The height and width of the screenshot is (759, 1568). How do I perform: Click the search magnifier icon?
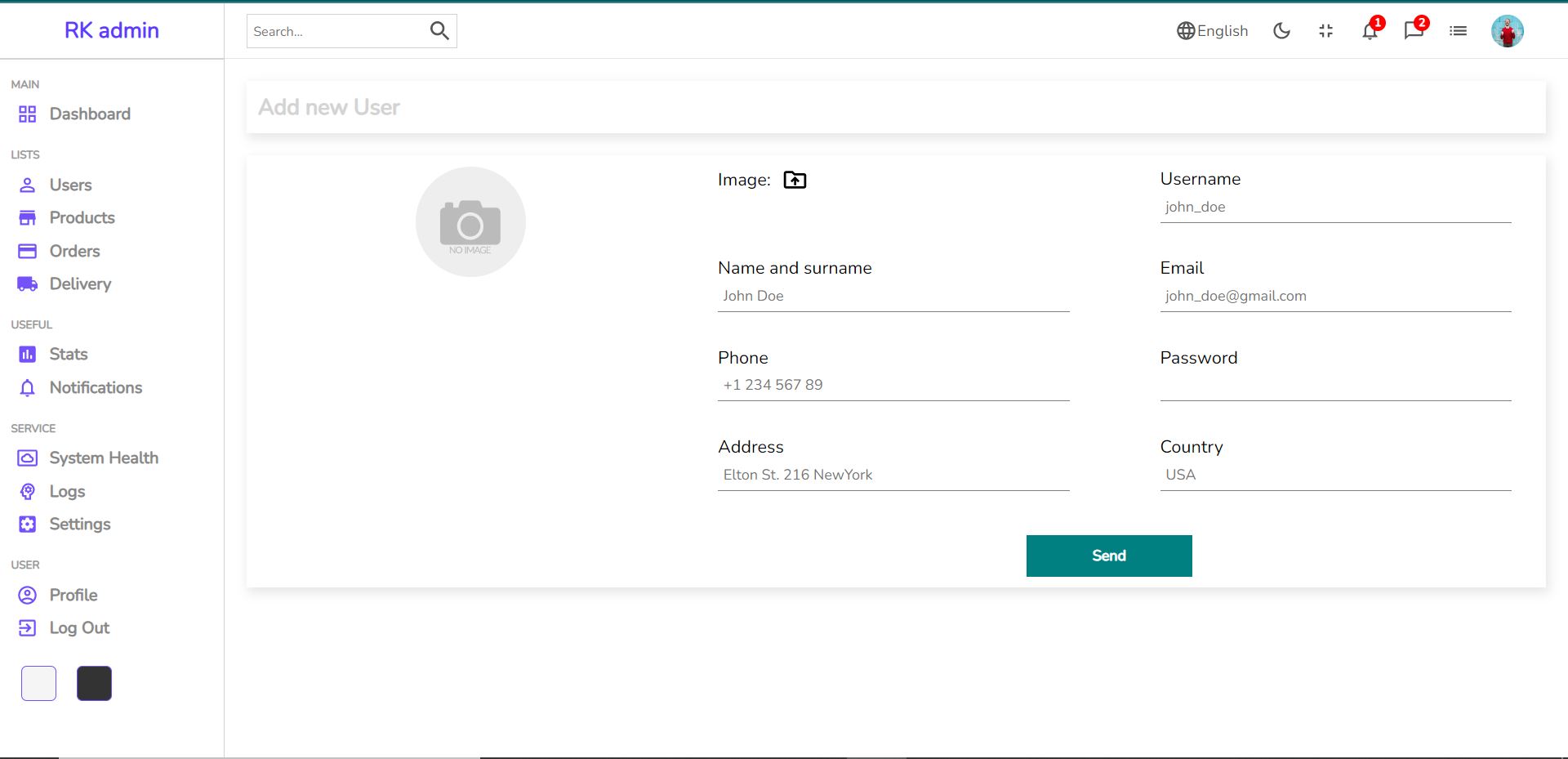pyautogui.click(x=439, y=30)
